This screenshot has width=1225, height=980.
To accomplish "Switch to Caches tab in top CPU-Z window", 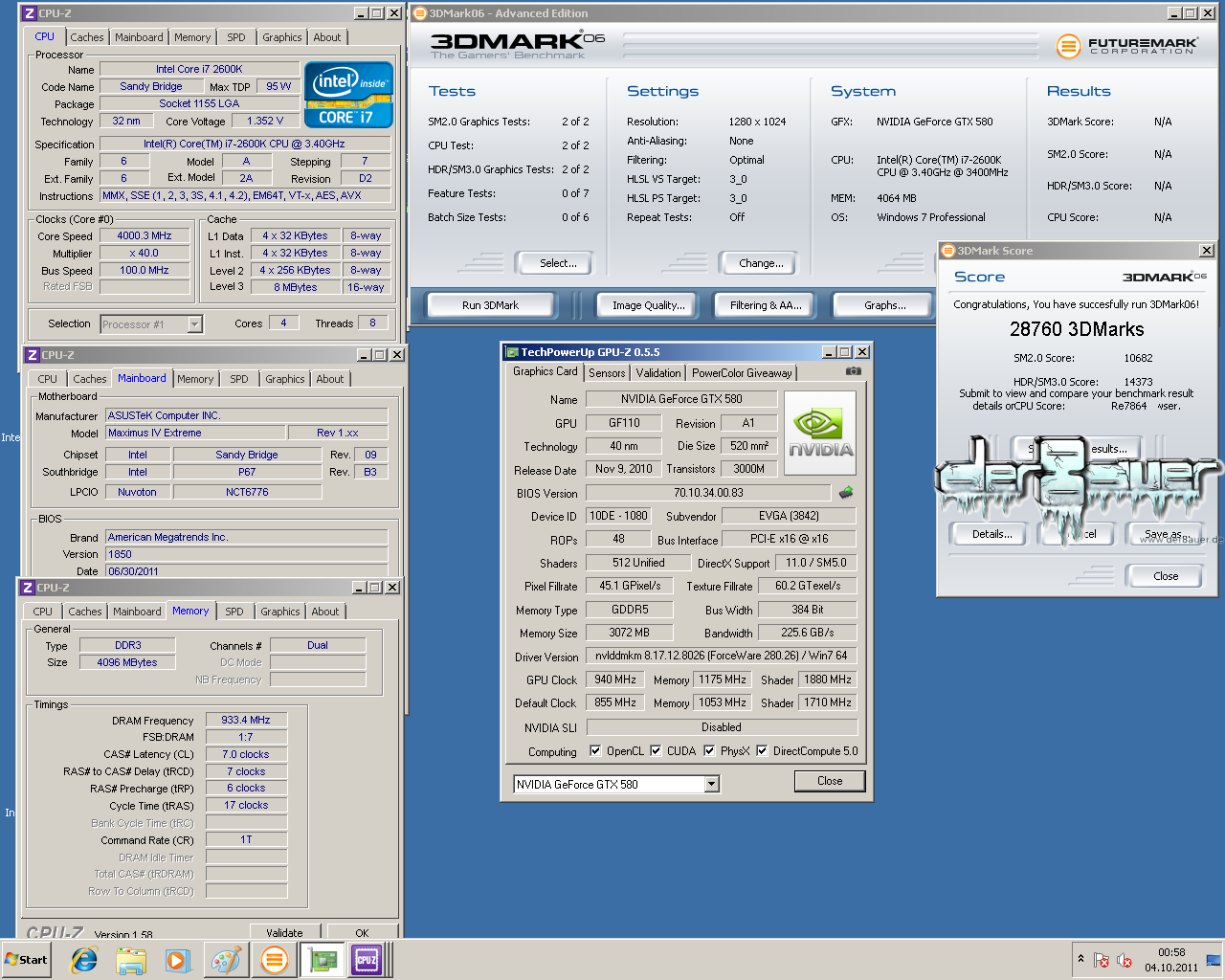I will (x=87, y=37).
